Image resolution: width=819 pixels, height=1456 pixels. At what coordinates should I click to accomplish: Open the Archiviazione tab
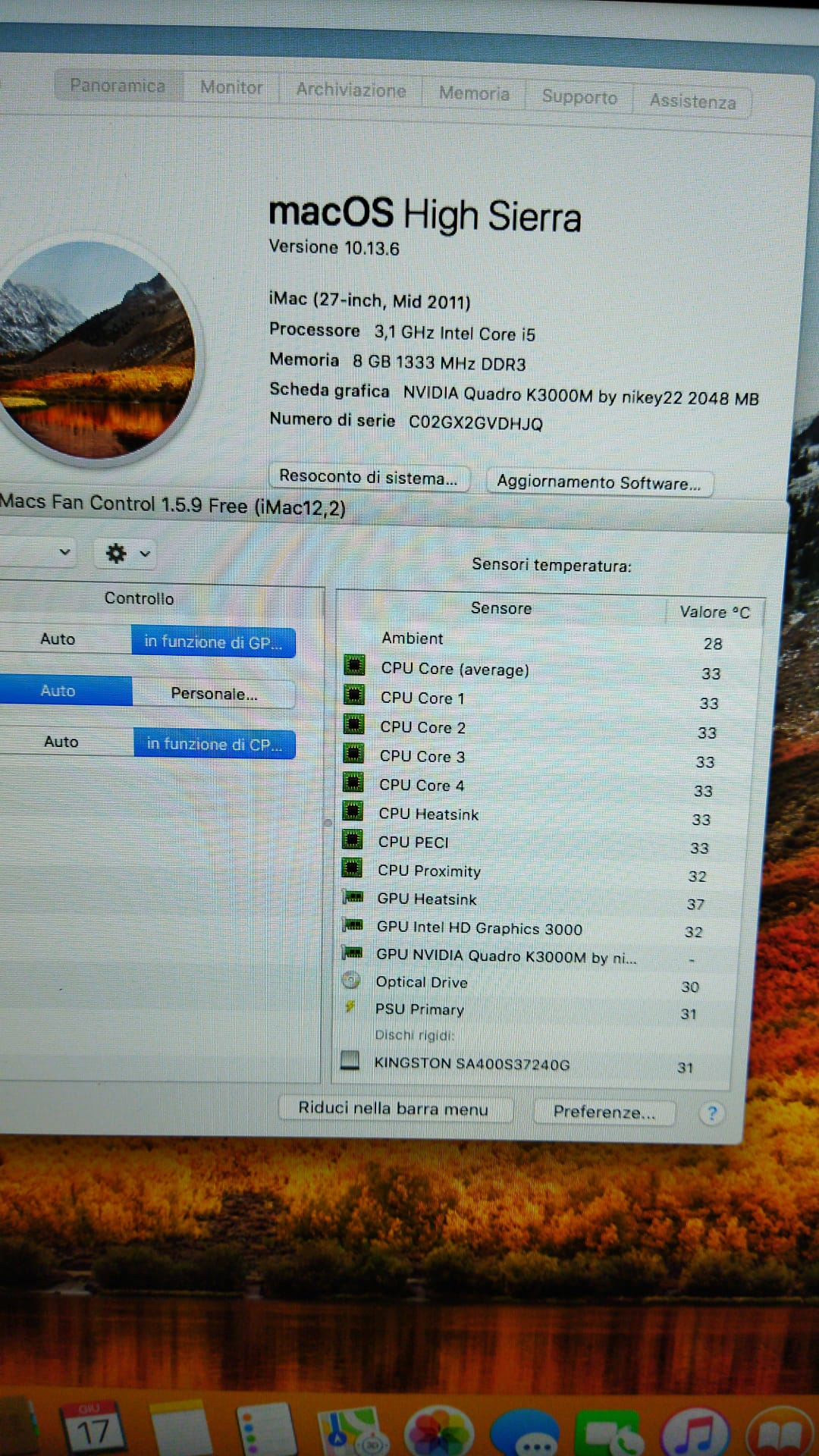tap(350, 89)
